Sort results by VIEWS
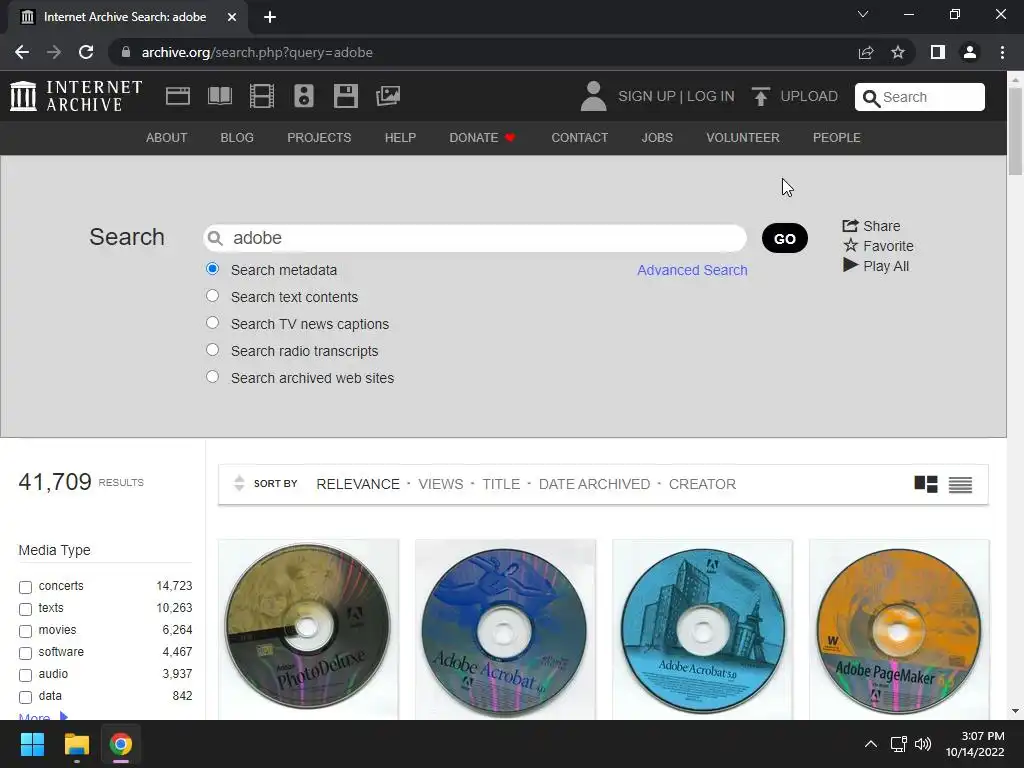Image resolution: width=1024 pixels, height=768 pixels. (x=441, y=484)
